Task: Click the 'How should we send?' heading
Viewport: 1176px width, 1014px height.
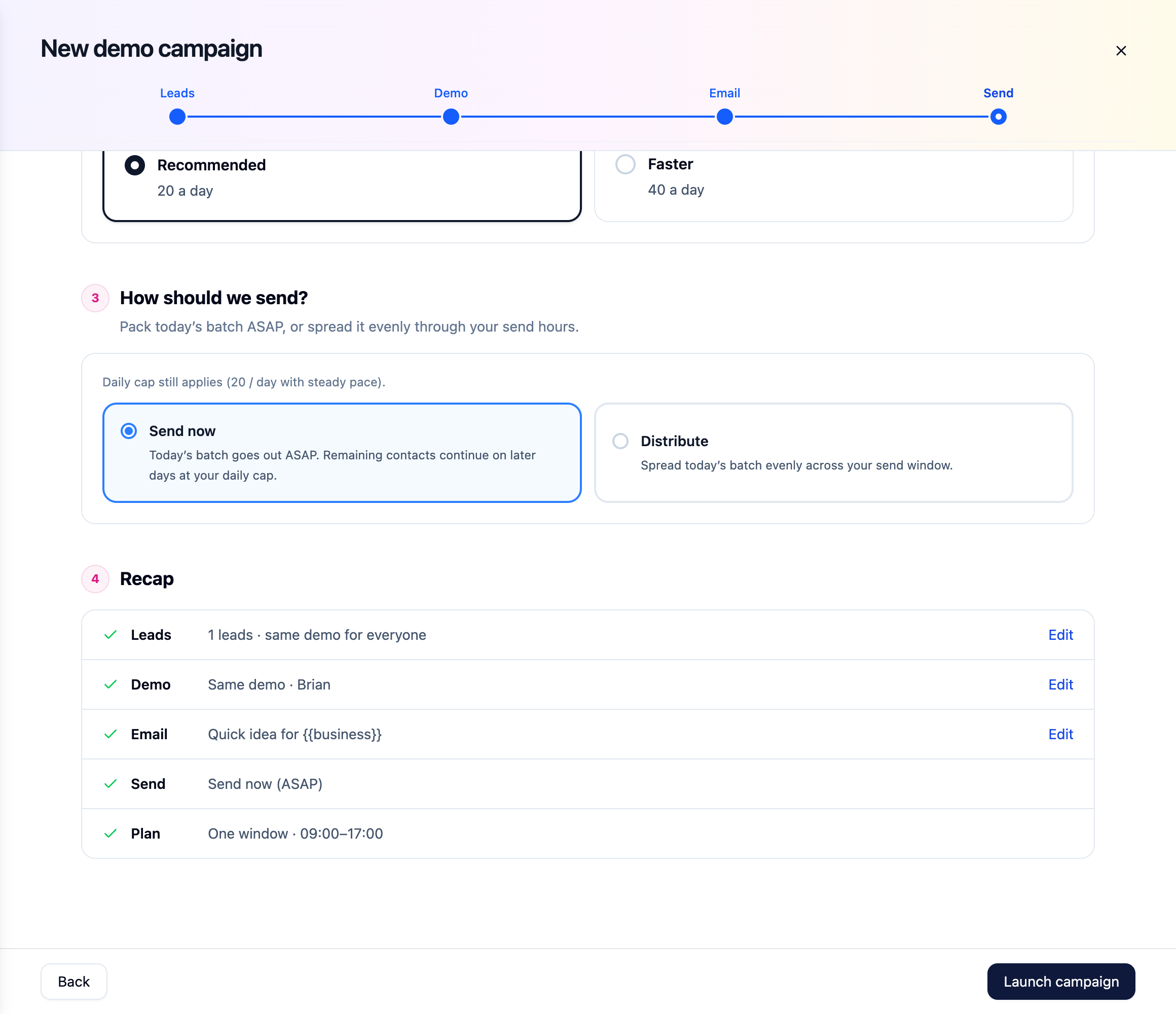Action: [213, 298]
